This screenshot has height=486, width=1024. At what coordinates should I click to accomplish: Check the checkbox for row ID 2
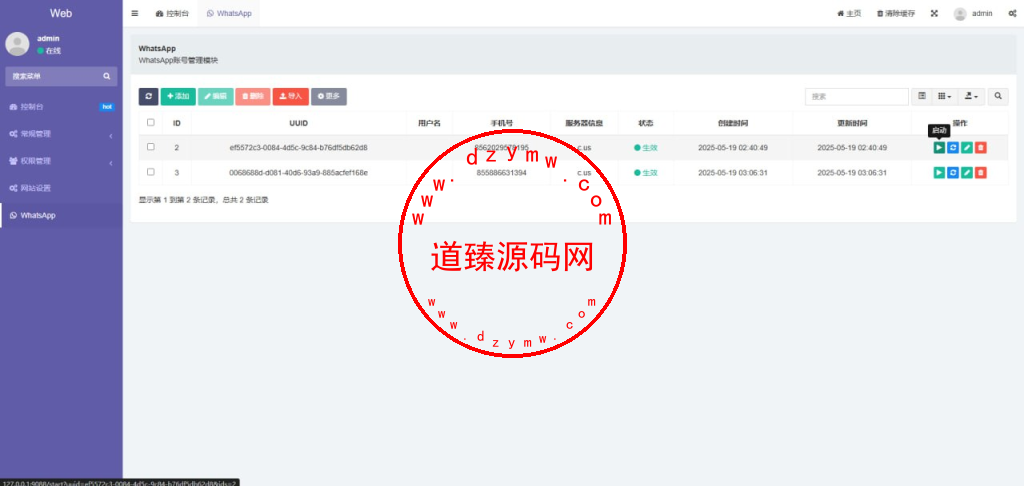click(x=151, y=147)
